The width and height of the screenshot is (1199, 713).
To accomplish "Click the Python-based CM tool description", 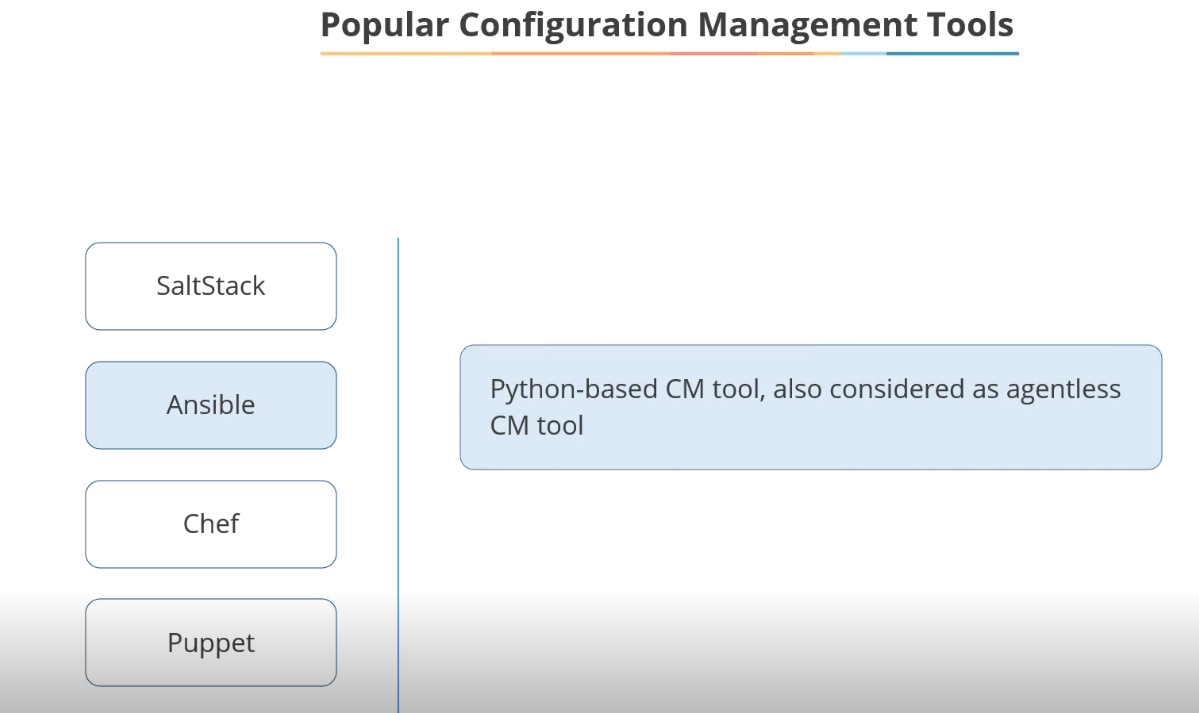I will (811, 407).
